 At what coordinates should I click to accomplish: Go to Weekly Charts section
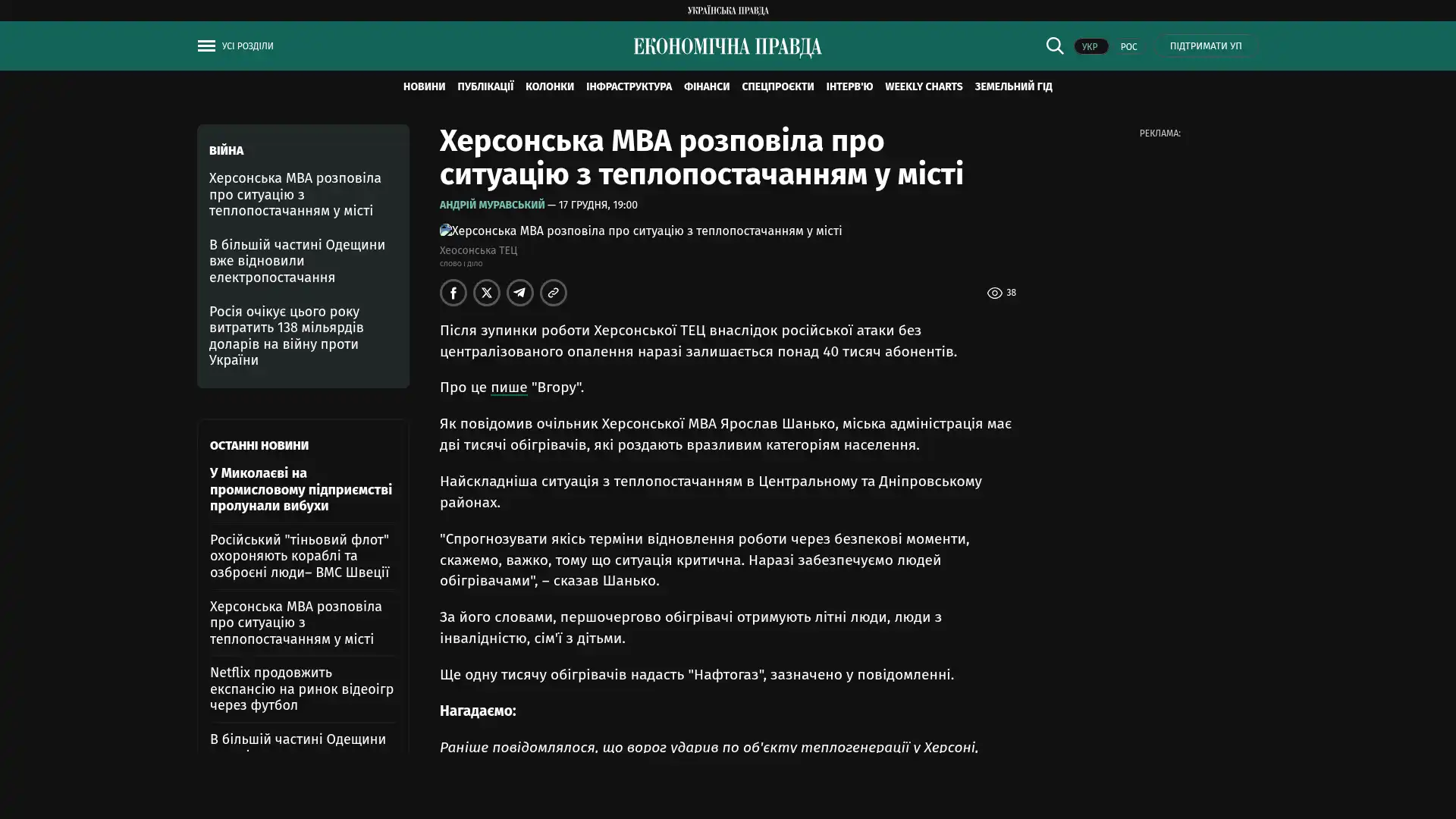click(923, 86)
